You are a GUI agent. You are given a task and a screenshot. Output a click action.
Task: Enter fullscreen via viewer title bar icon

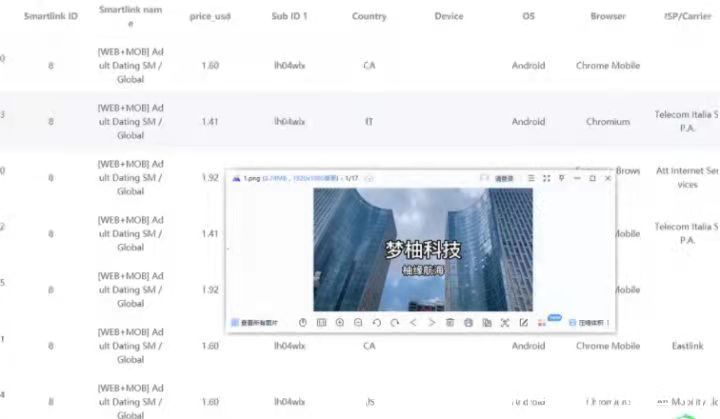click(546, 178)
